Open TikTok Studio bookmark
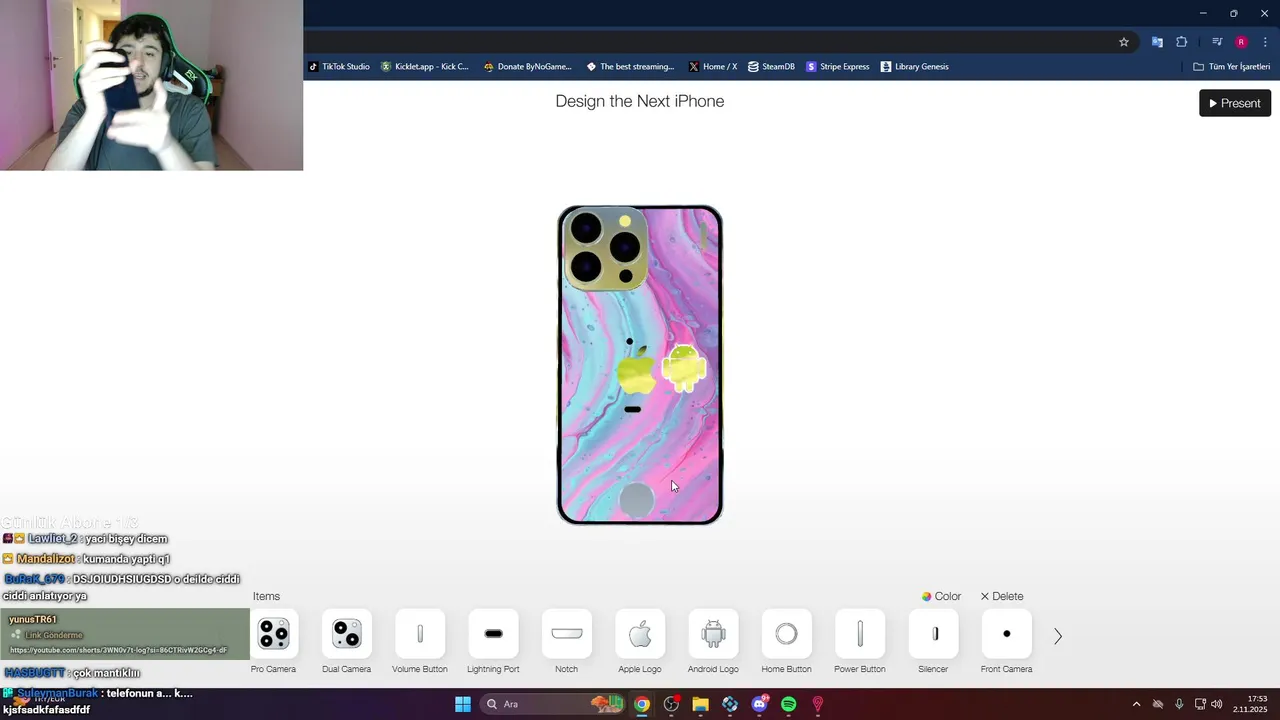The height and width of the screenshot is (720, 1280). coord(339,67)
